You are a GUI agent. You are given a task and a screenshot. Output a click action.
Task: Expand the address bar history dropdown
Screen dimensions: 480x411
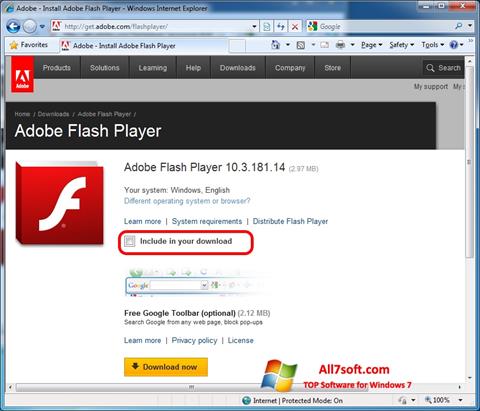pyautogui.click(x=254, y=26)
